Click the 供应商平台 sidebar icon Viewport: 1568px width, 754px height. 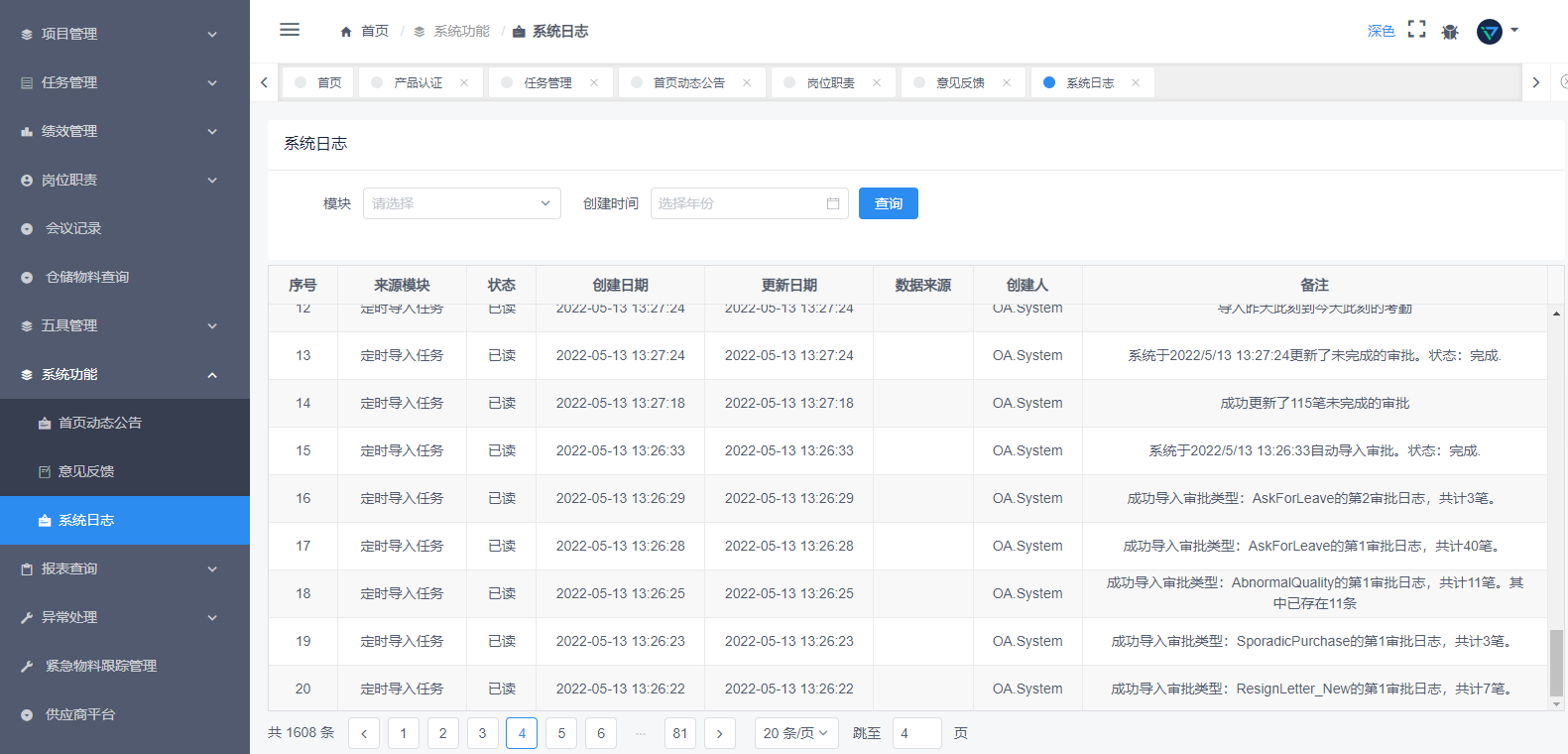27,714
